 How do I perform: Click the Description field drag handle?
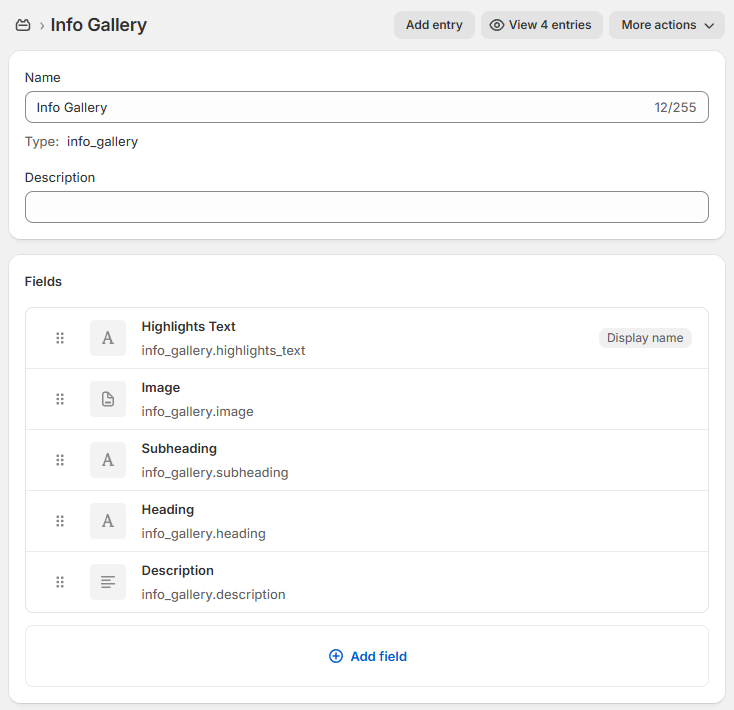click(x=60, y=582)
